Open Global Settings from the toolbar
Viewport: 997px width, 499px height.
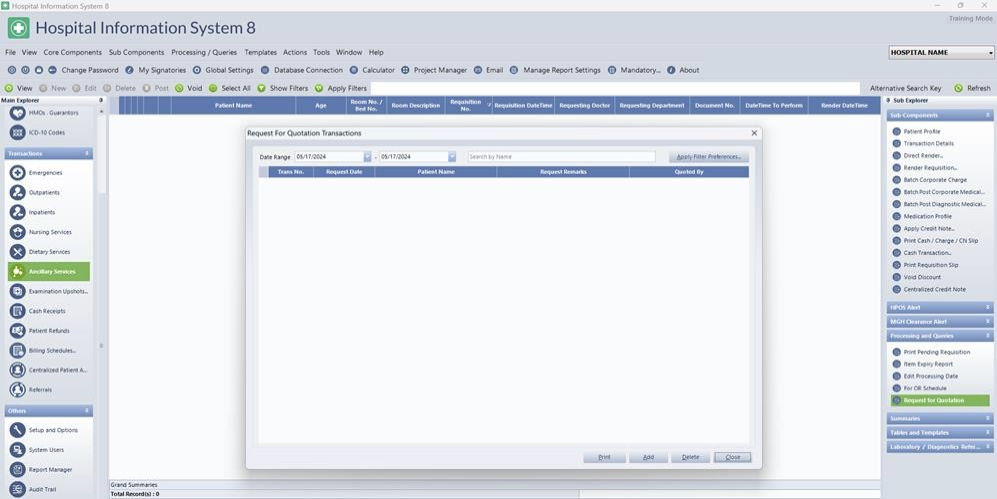(197, 70)
